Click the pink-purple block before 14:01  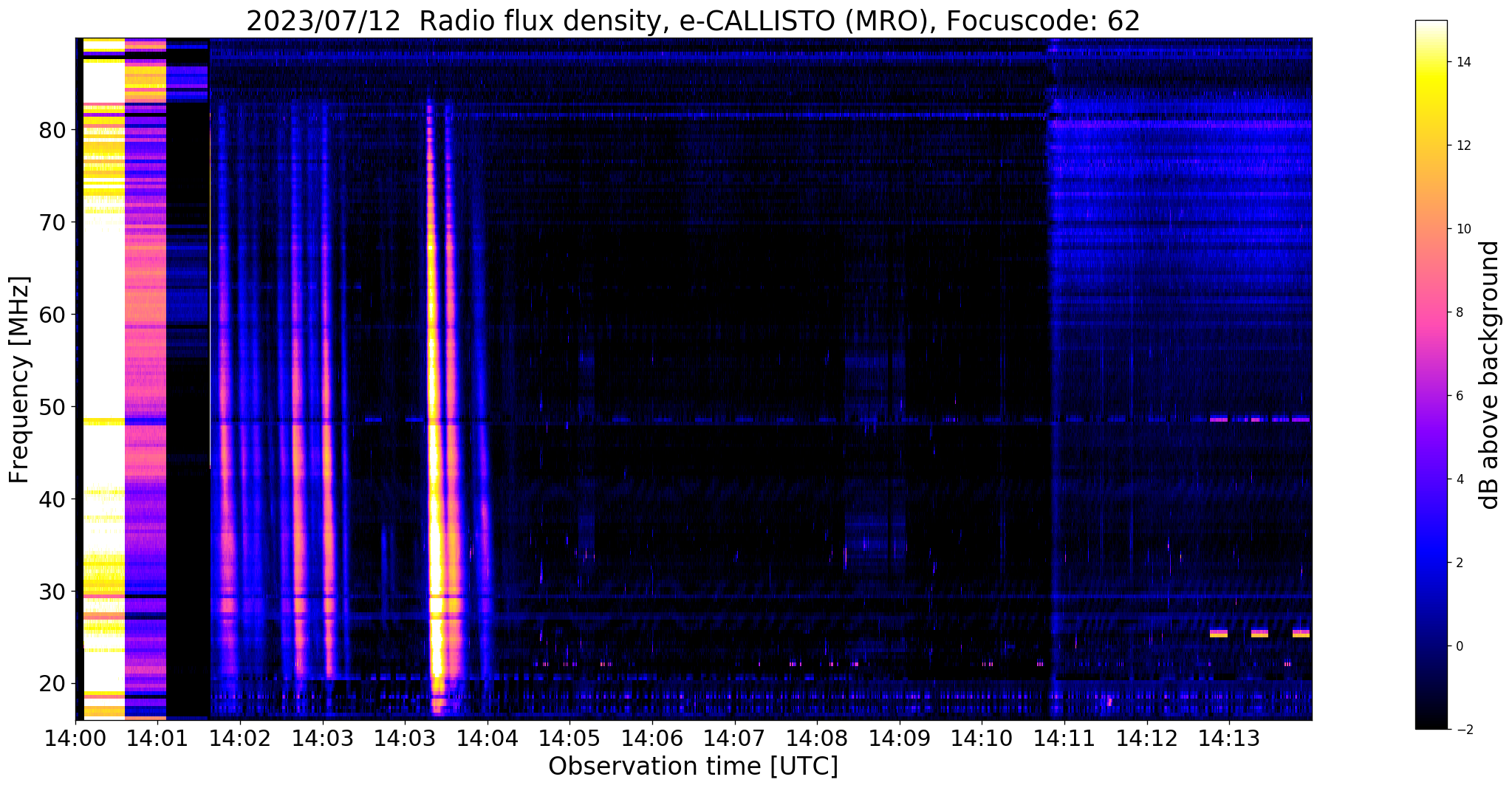point(146,378)
